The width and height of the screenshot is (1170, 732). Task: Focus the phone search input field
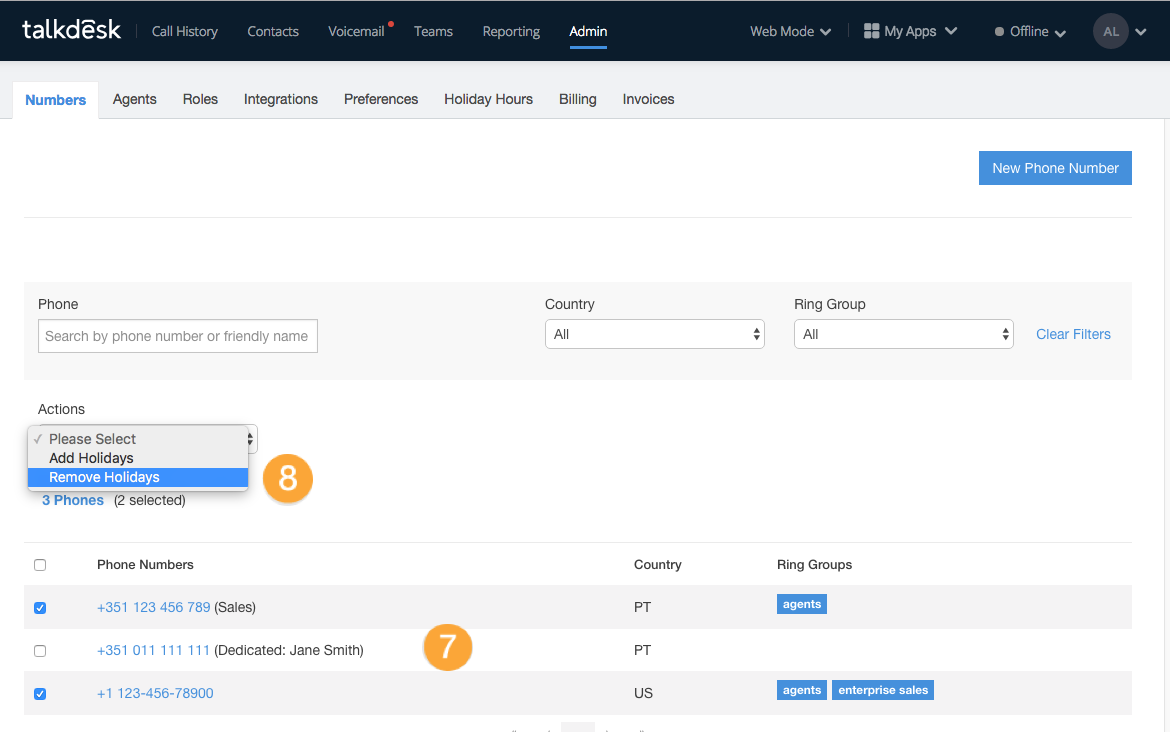coord(178,336)
